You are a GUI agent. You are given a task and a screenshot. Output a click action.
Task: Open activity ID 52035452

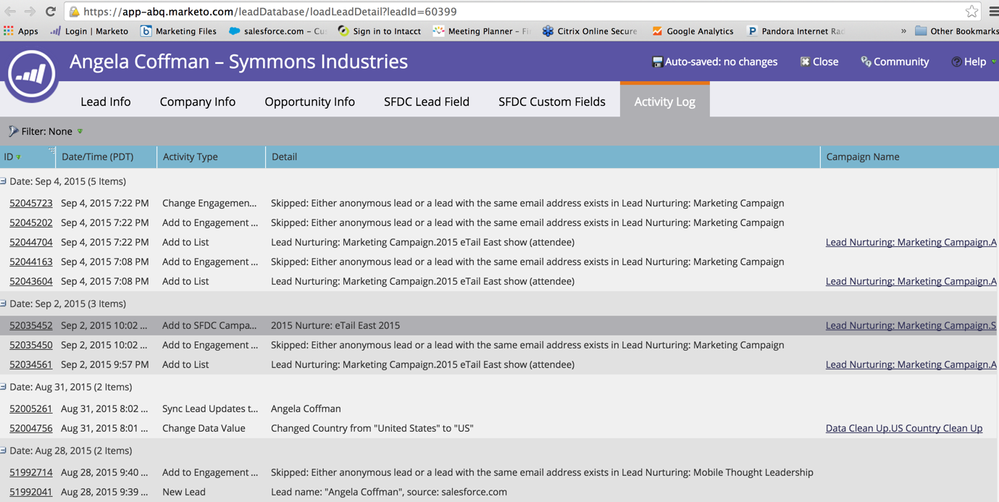click(31, 326)
